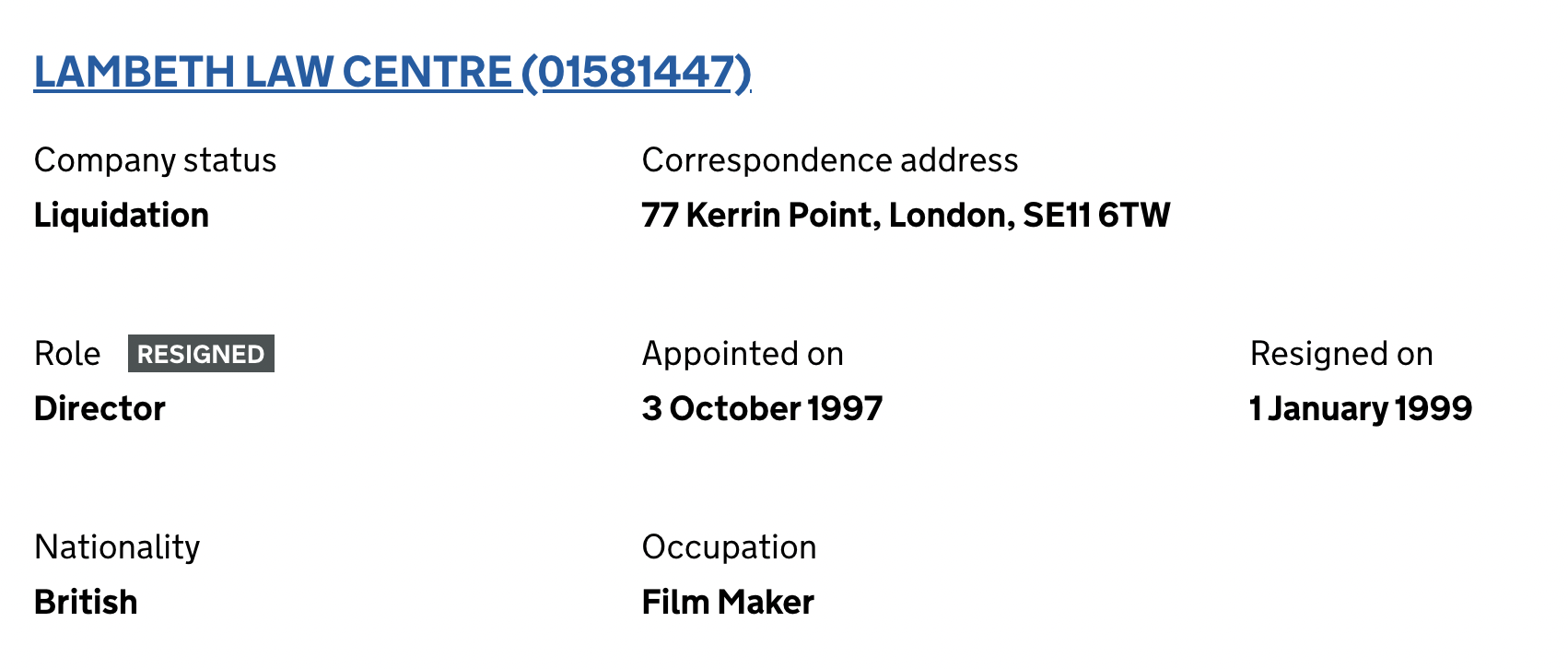Click the British nationality value
The image size is (1568, 669).
coord(86,603)
